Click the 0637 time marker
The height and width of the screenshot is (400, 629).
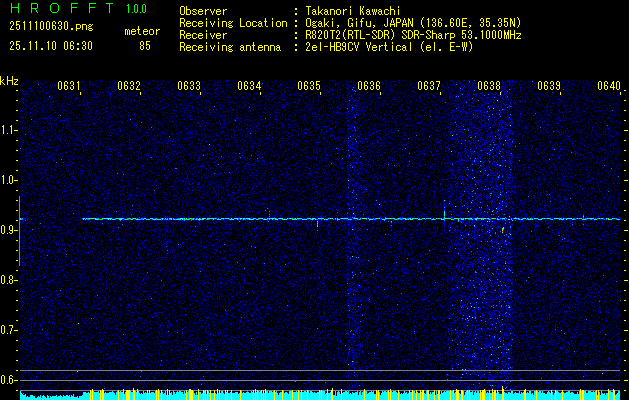tap(428, 86)
